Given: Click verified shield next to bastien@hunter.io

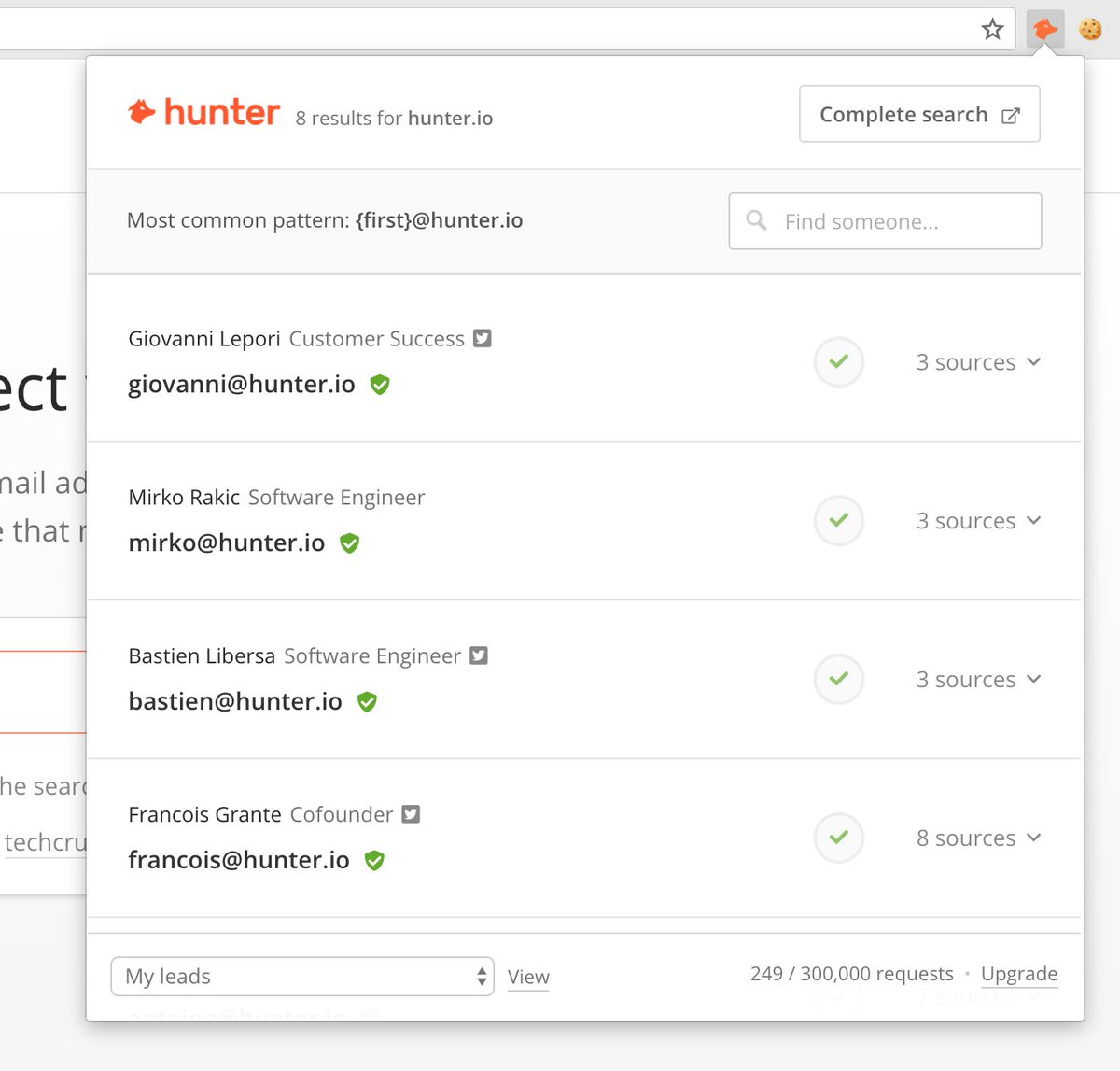Looking at the screenshot, I should (x=367, y=702).
